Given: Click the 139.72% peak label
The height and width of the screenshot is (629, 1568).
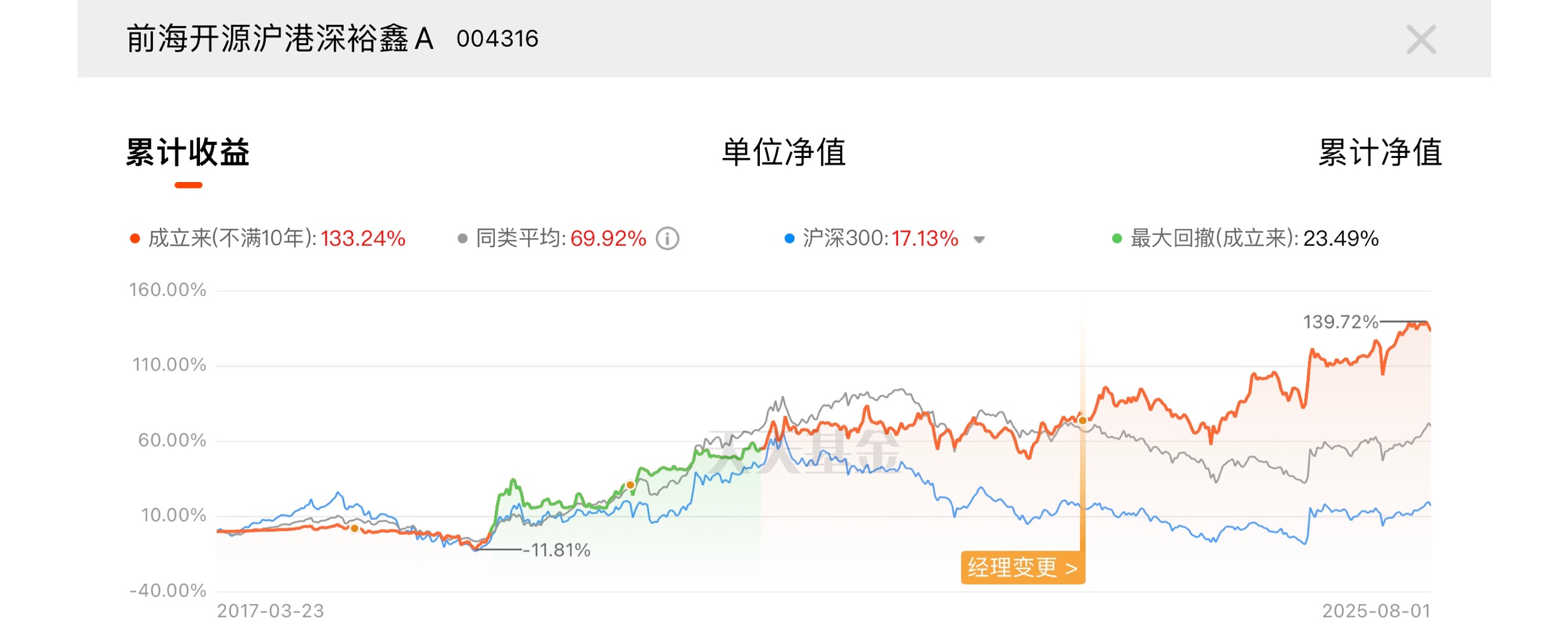Looking at the screenshot, I should (1341, 322).
